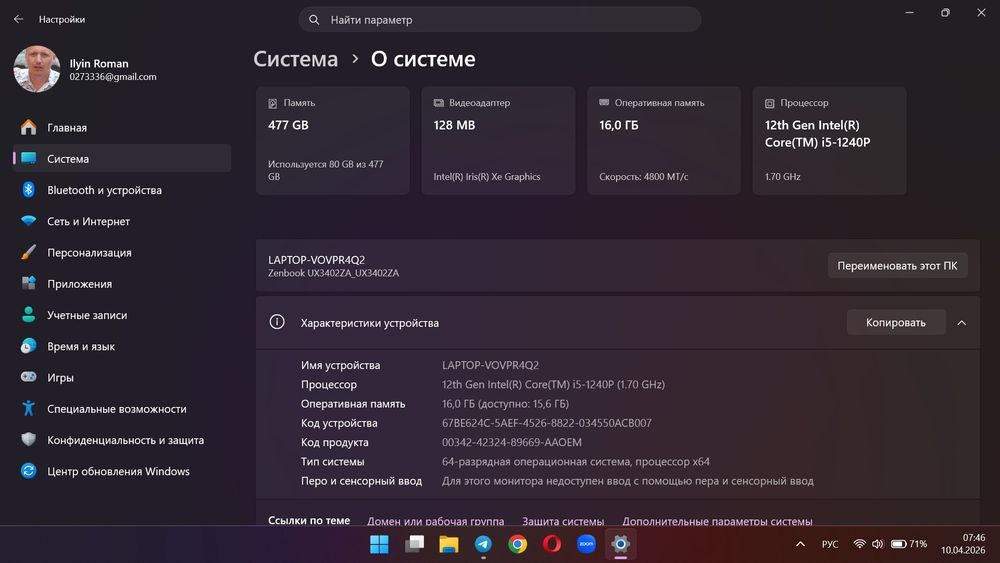Click the accessibility figure icon

point(28,408)
